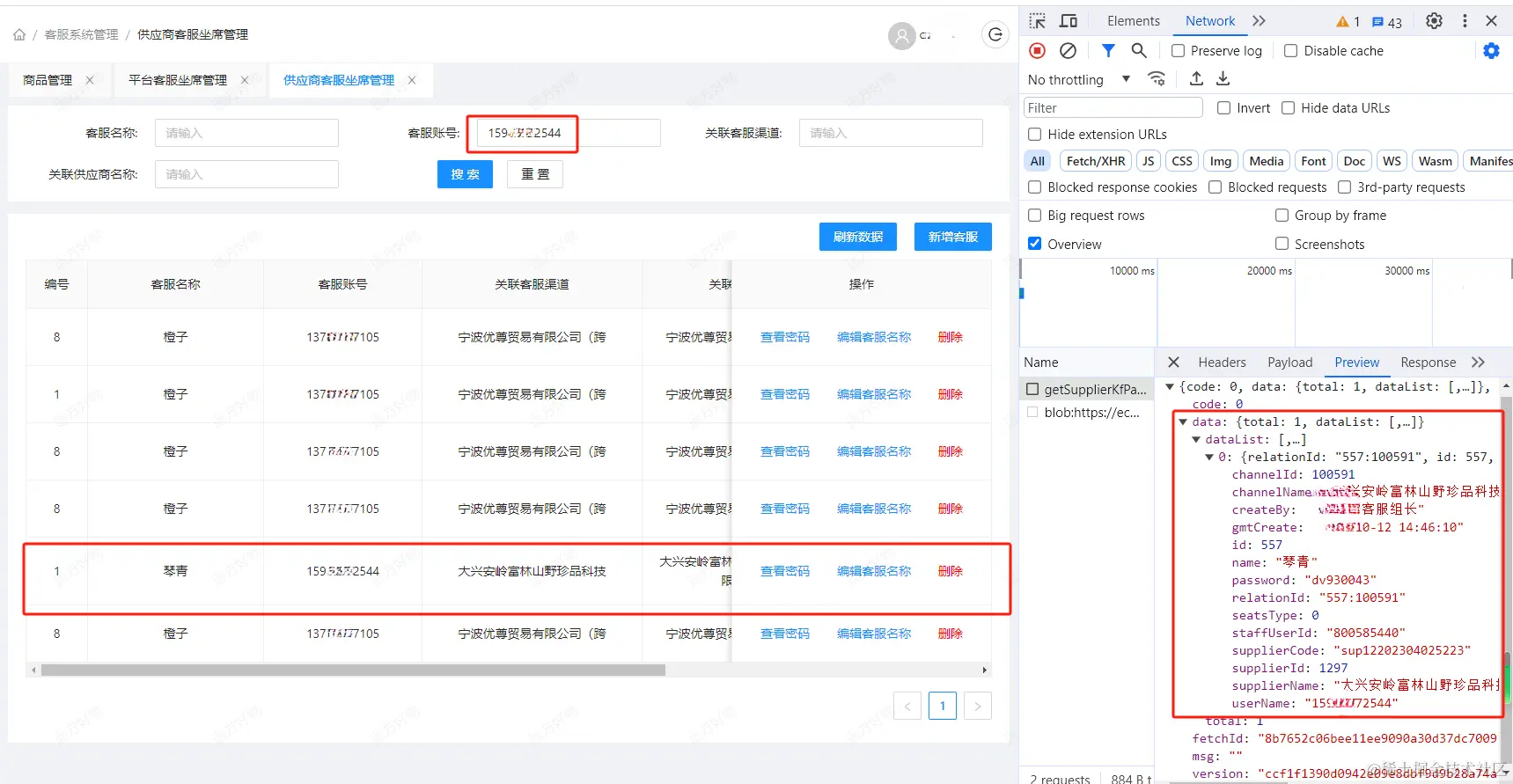
Task: Click the user avatar icon
Action: click(x=901, y=36)
